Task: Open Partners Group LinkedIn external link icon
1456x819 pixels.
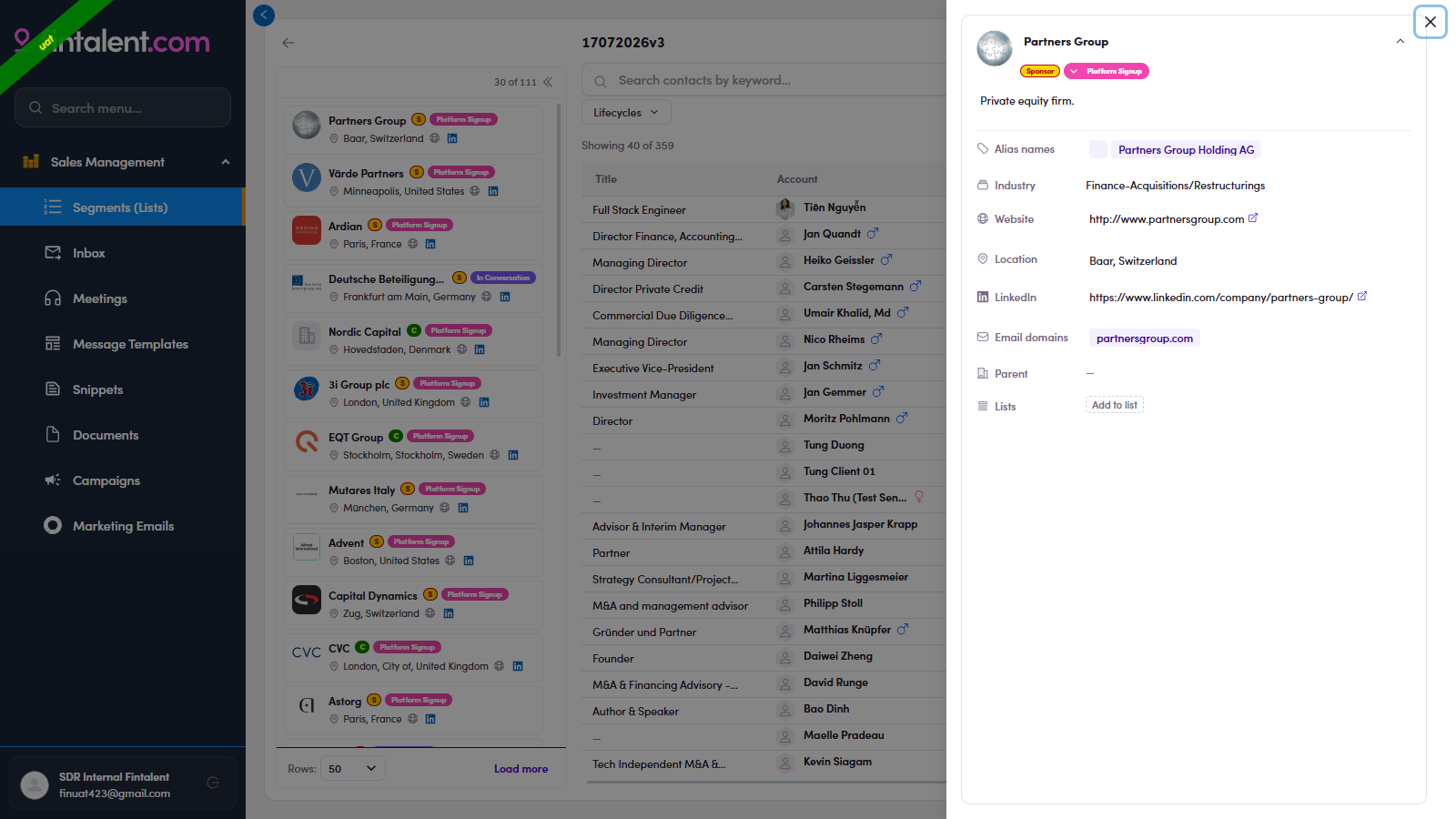Action: pyautogui.click(x=1362, y=297)
